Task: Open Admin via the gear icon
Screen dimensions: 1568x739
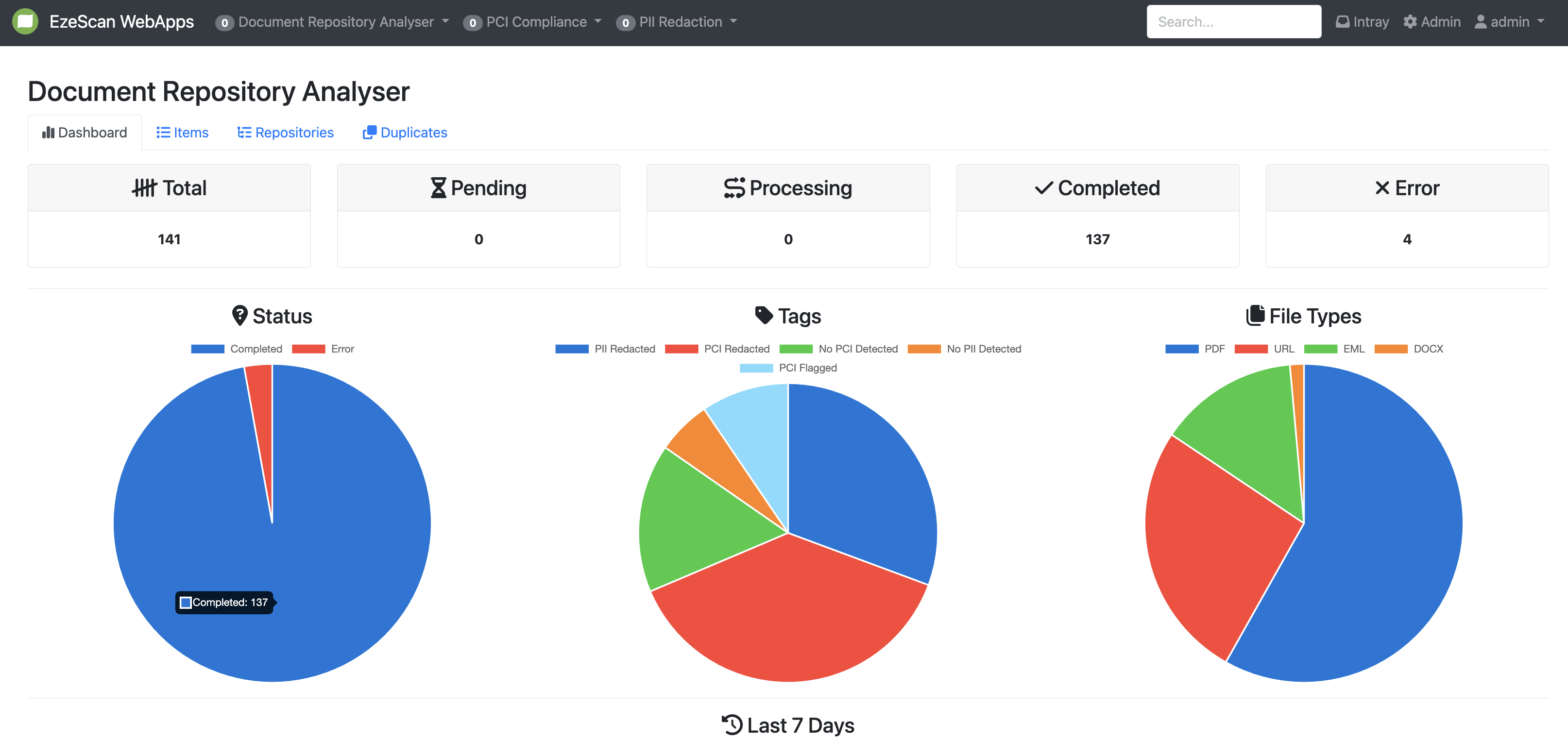Action: [x=1410, y=22]
